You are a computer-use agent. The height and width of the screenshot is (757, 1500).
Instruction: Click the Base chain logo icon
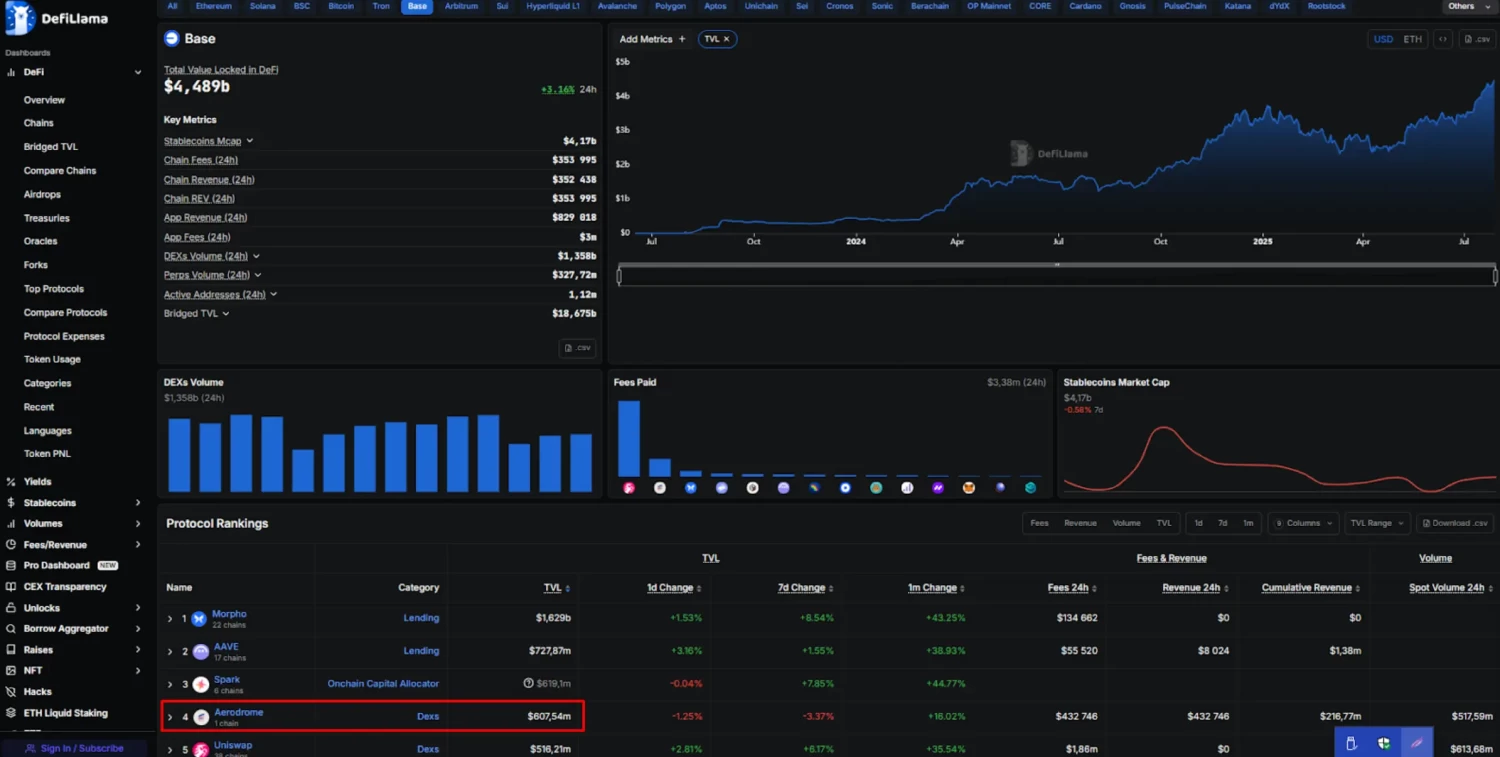171,39
